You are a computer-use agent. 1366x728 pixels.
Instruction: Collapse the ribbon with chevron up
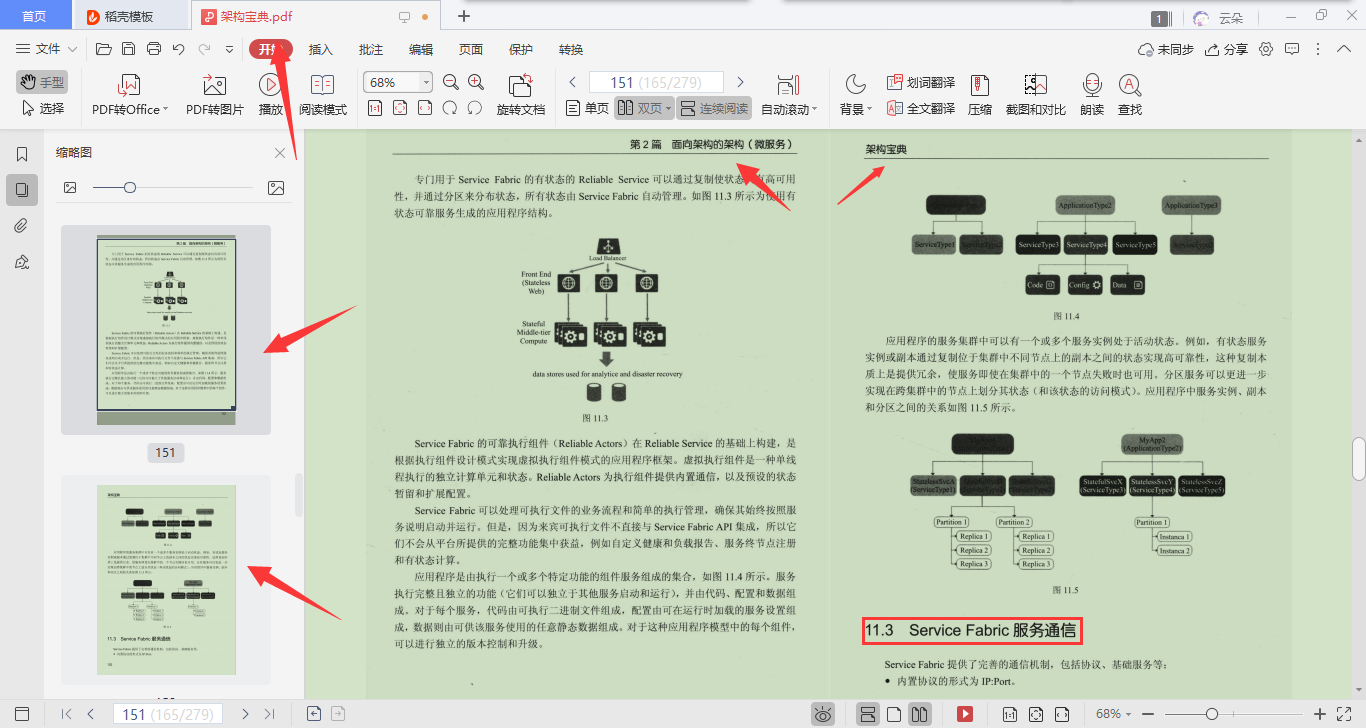click(1342, 49)
